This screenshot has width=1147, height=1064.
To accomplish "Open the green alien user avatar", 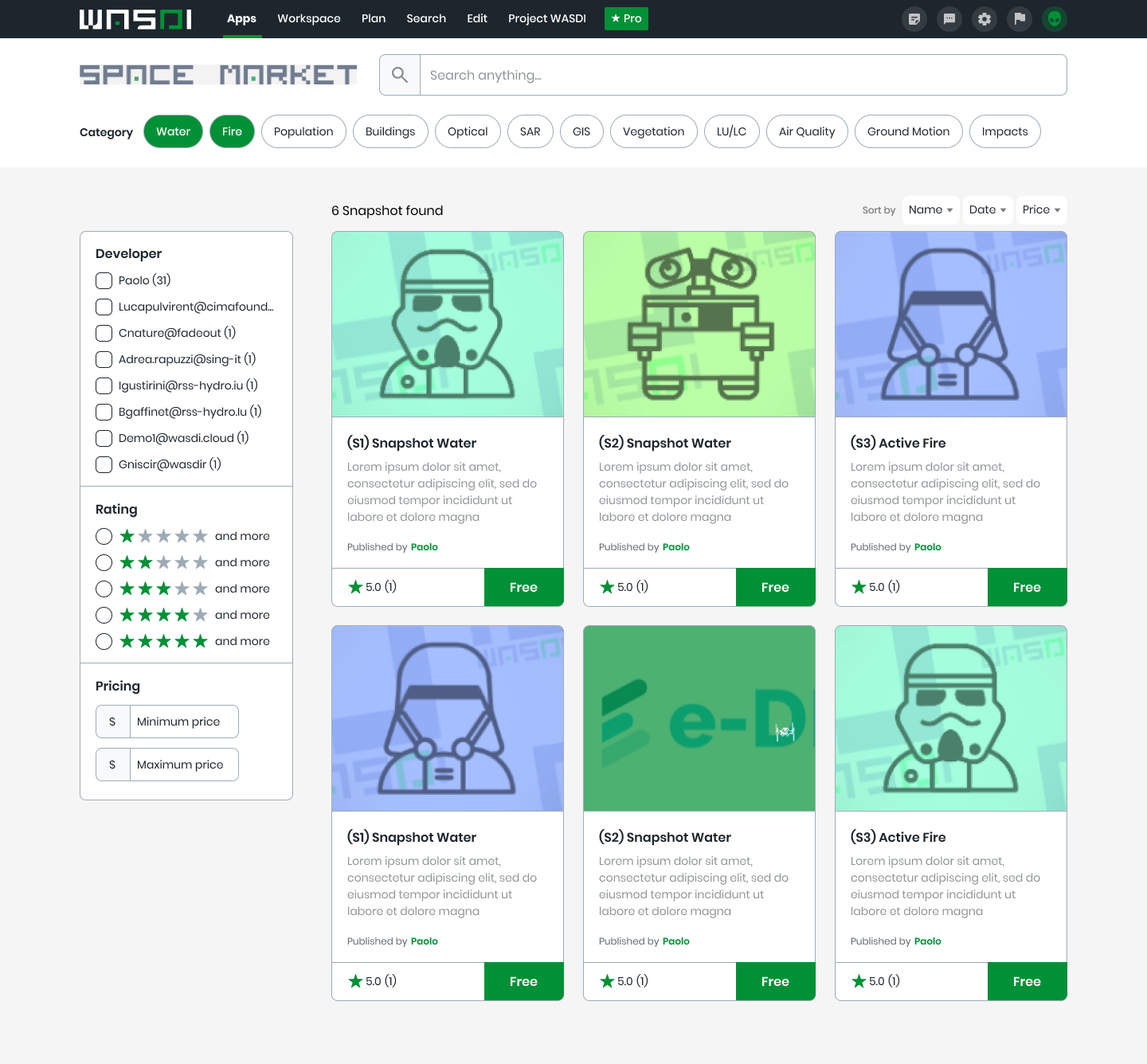I will click(x=1055, y=19).
